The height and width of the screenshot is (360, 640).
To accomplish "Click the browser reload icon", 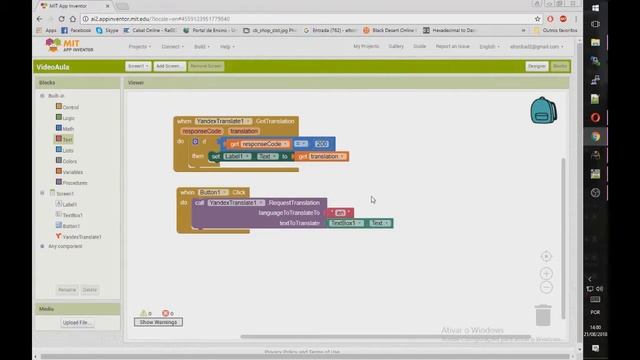I will (61, 19).
